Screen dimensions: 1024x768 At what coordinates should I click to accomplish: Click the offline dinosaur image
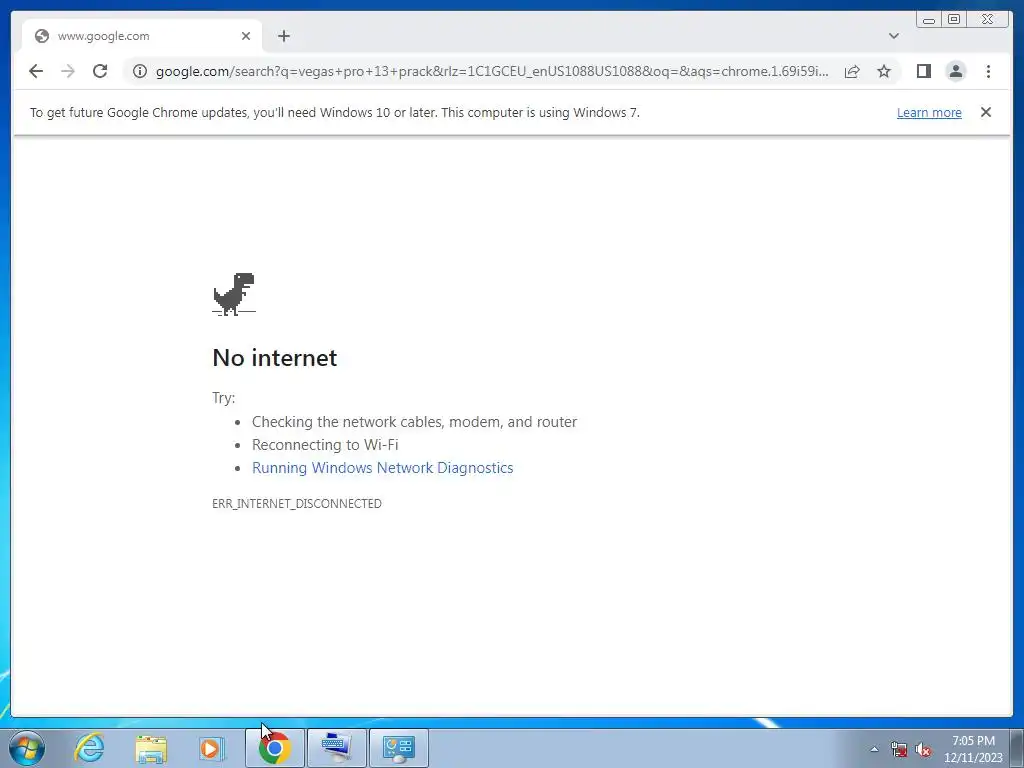(234, 295)
